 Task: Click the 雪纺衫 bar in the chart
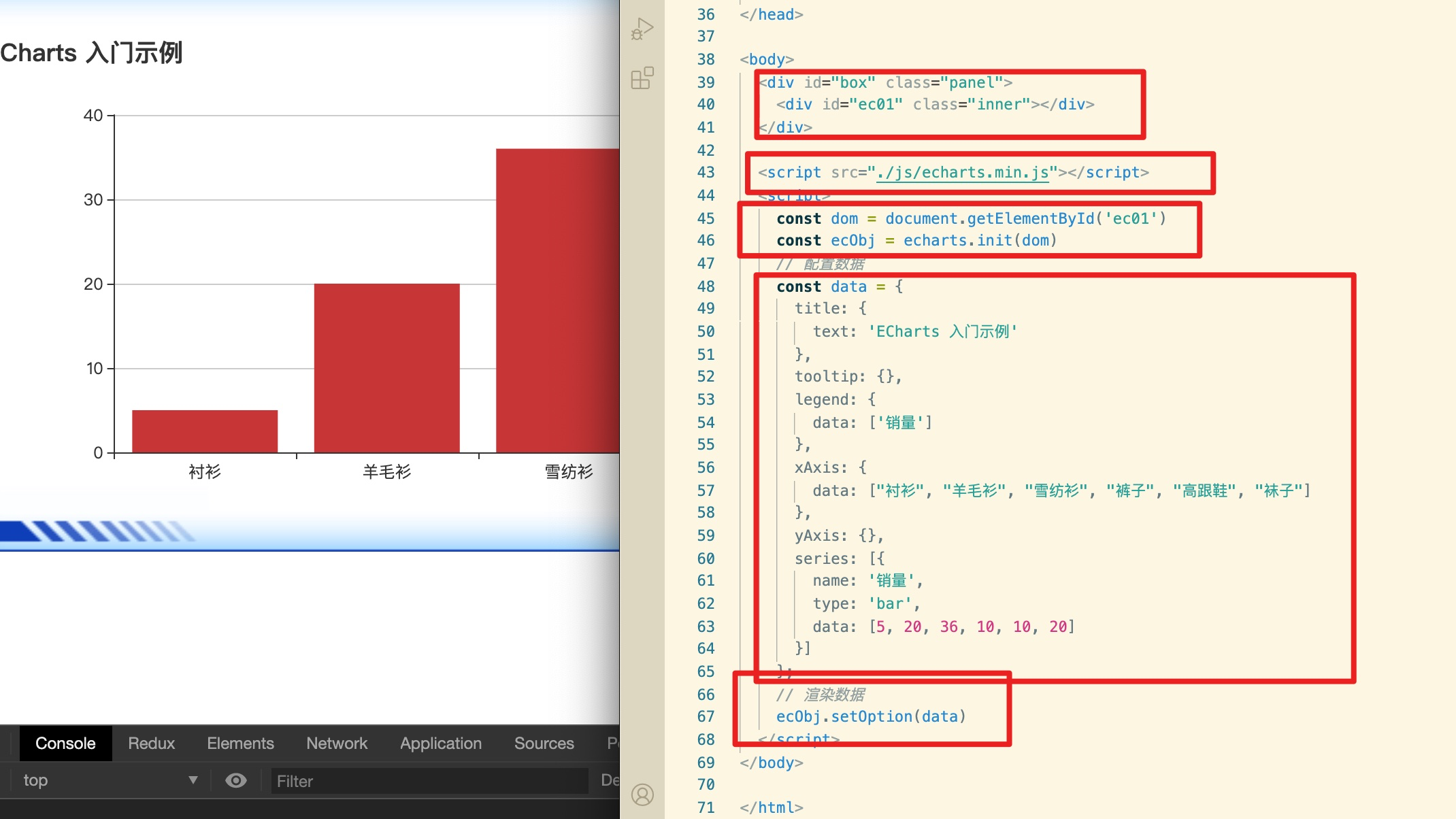tap(557, 301)
